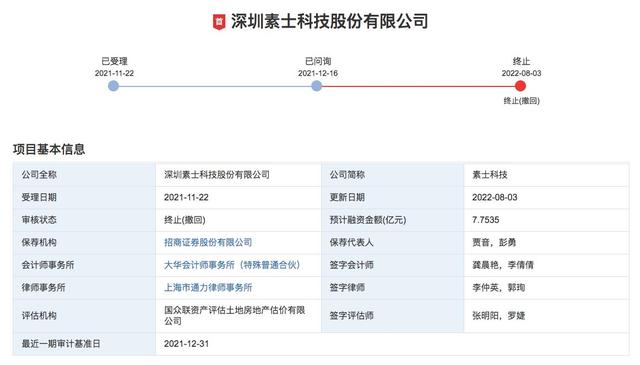
Task: Click the 预计融资金额 value 7.7535
Action: click(486, 220)
